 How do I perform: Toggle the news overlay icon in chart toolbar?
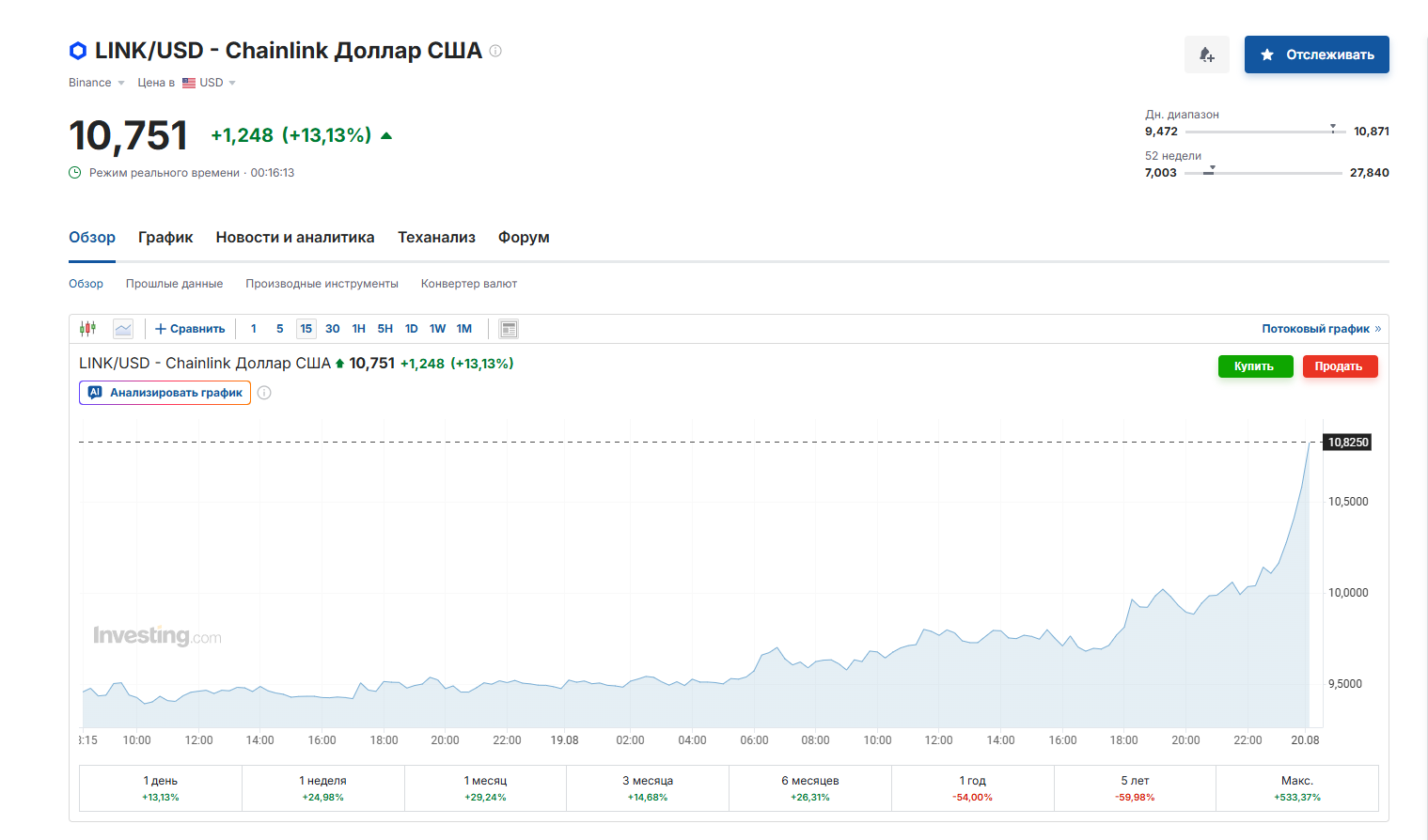(509, 329)
